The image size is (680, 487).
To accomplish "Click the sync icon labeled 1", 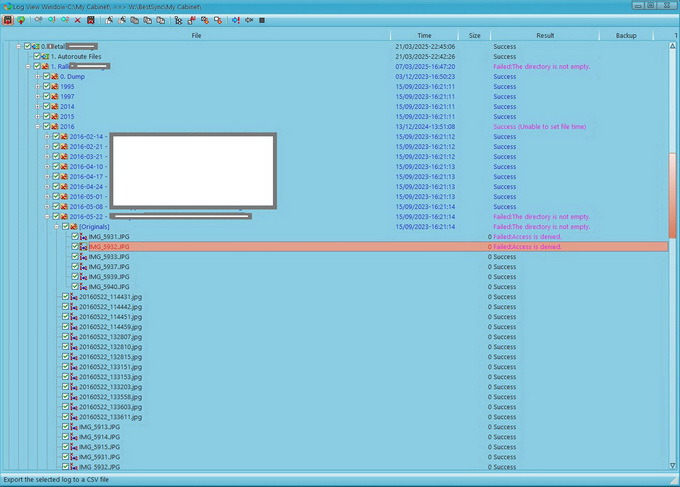I will coord(52,20).
